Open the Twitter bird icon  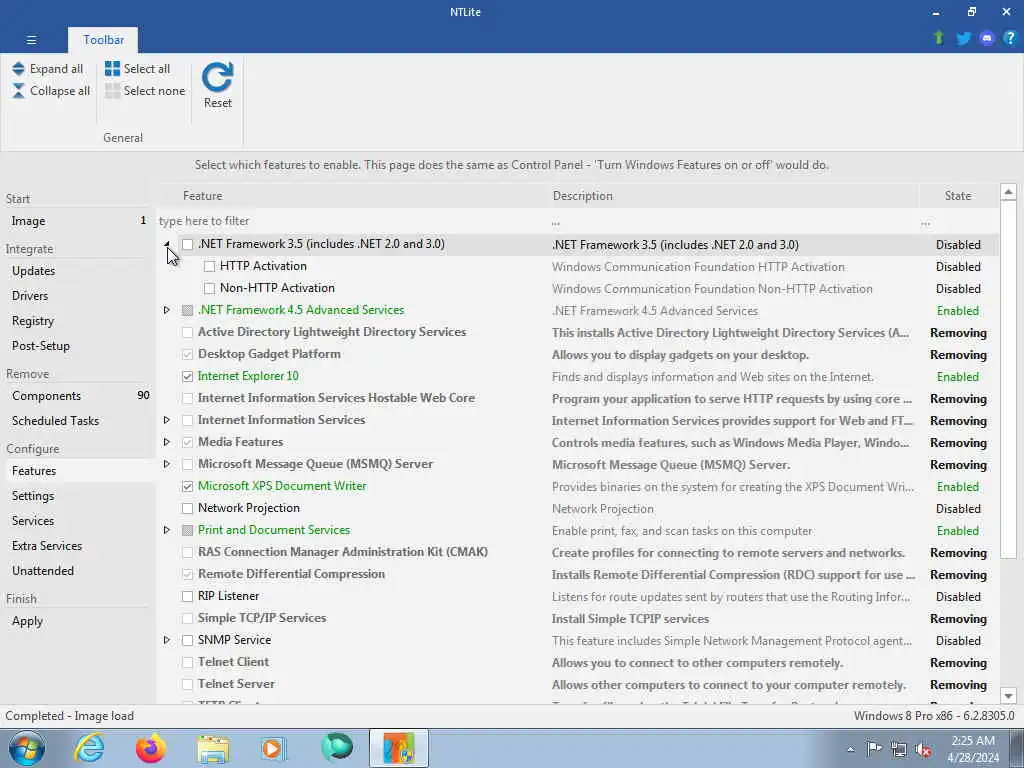(x=963, y=39)
